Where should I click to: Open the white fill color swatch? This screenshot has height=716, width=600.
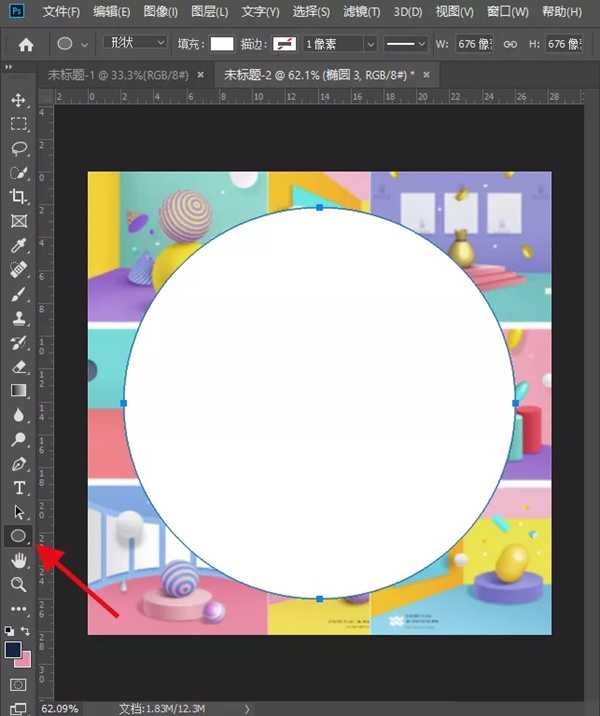222,45
